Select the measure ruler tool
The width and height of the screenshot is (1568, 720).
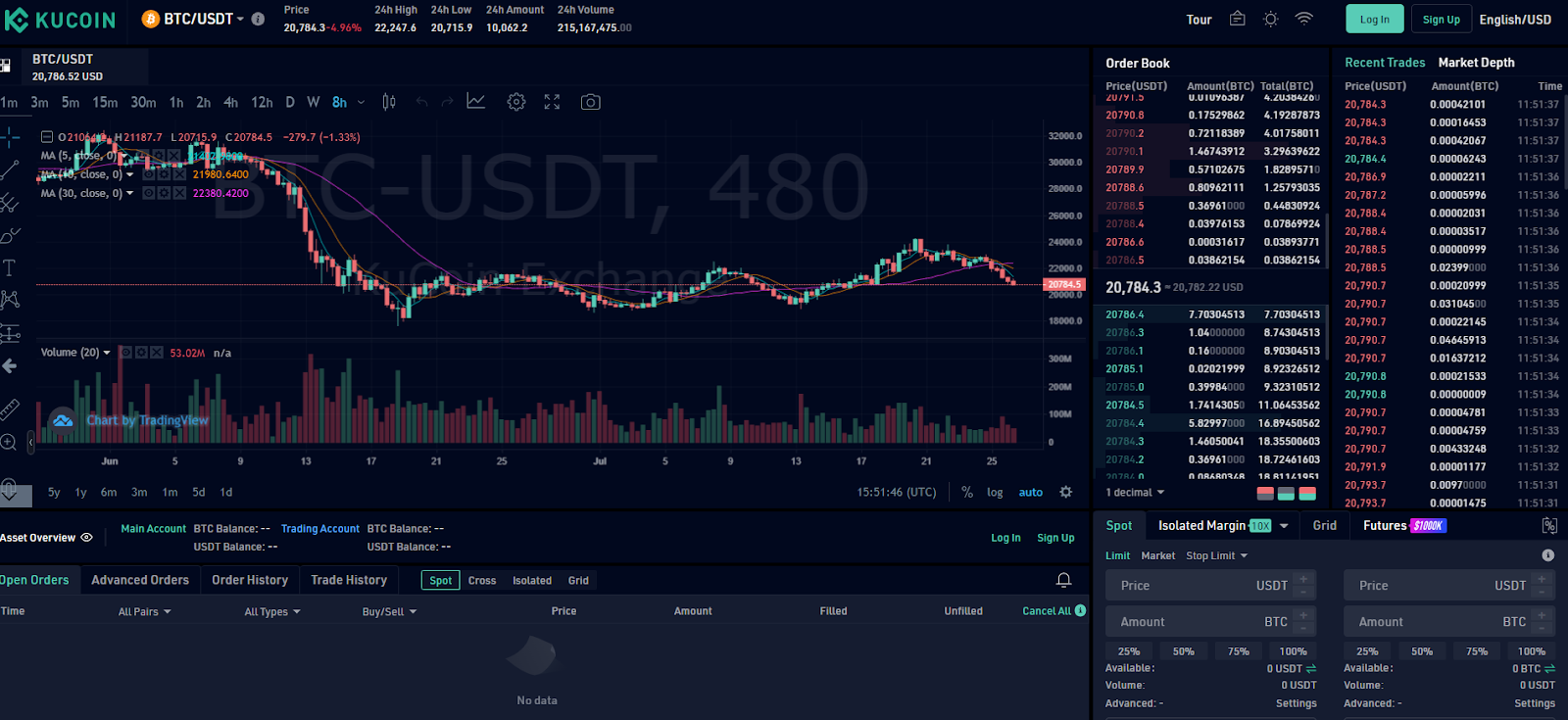10,408
